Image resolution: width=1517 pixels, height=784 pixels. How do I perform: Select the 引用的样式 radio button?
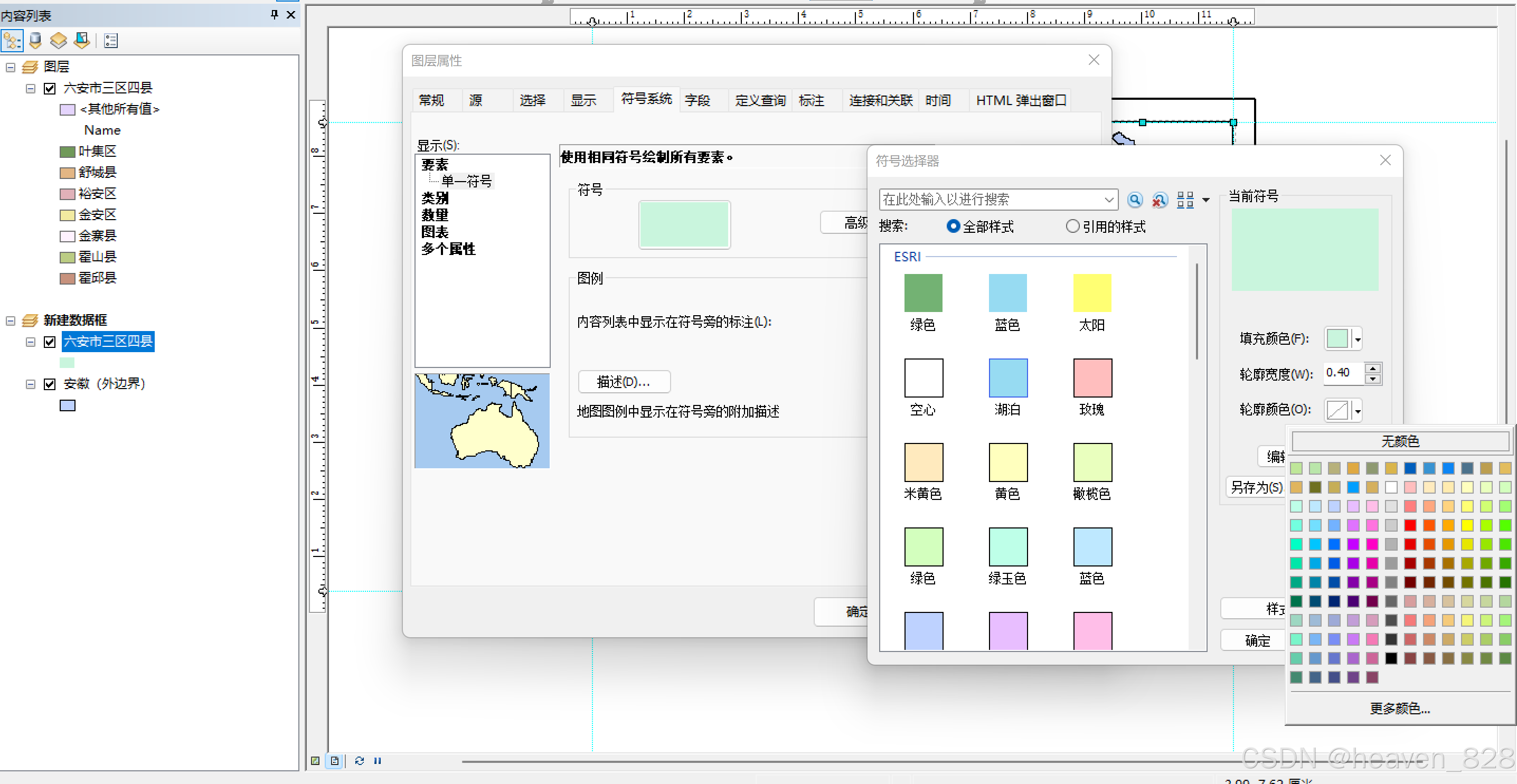[x=1072, y=226]
